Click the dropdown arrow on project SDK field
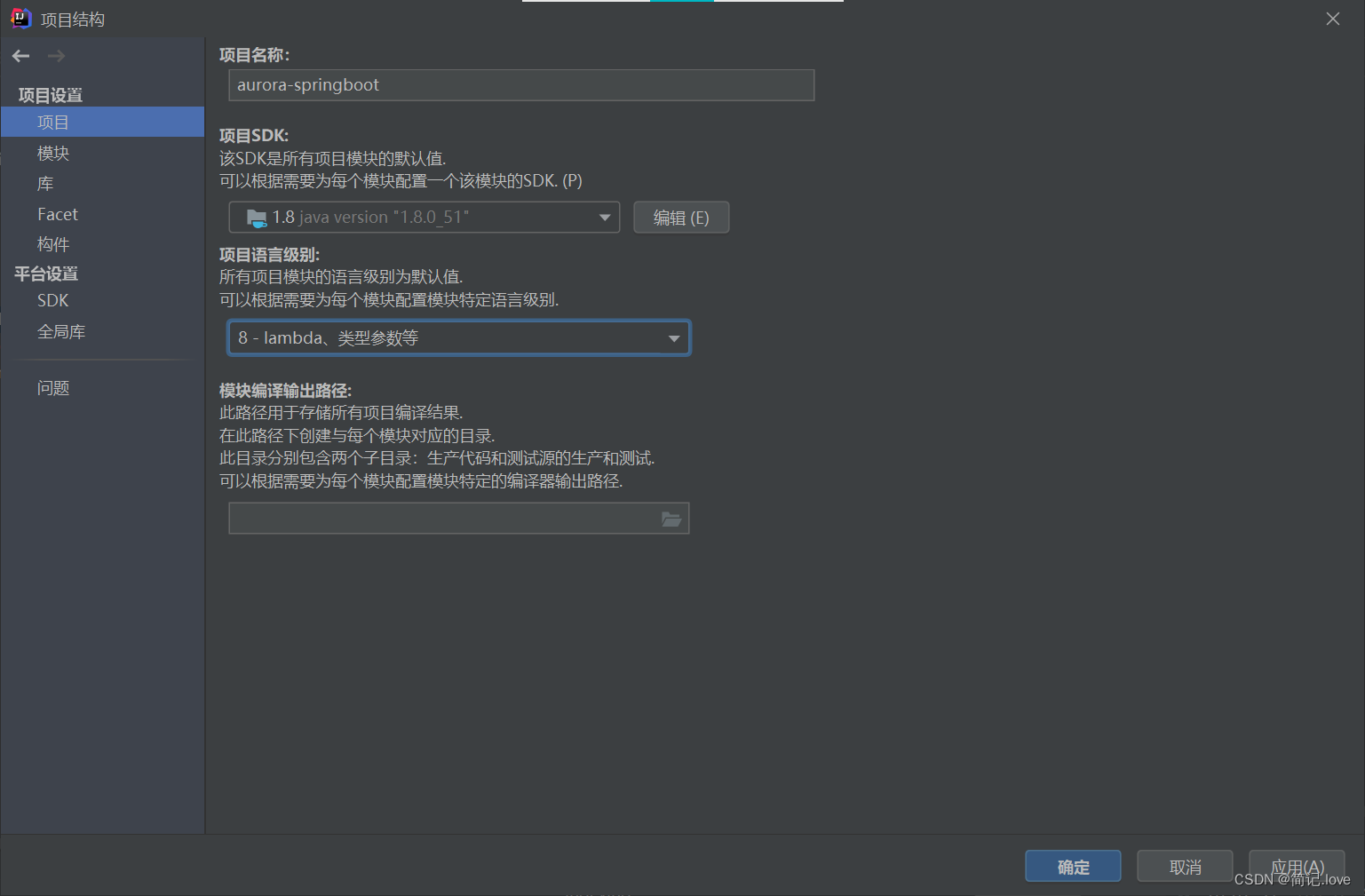Viewport: 1365px width, 896px height. pos(604,217)
